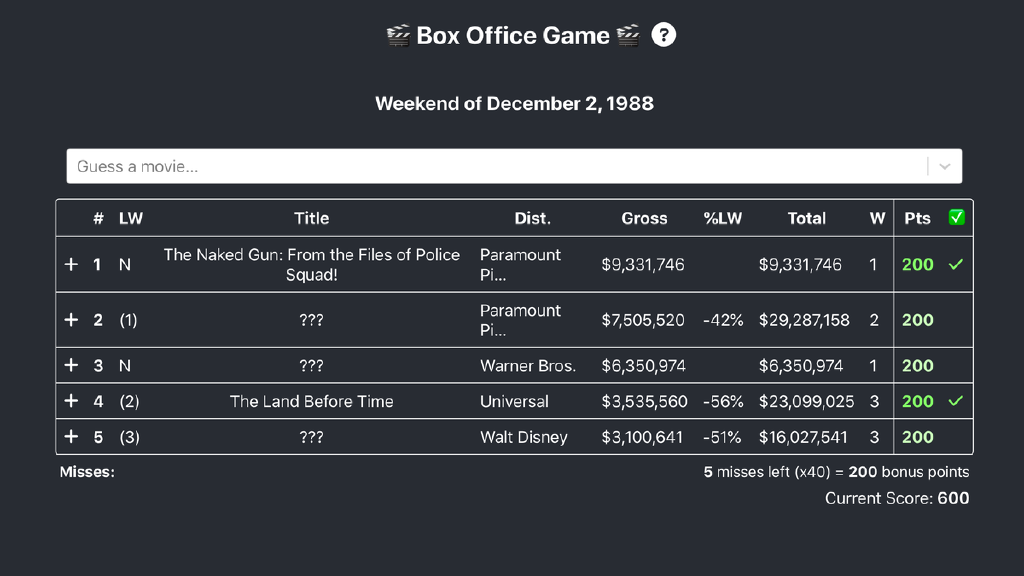Click the Box Office Game heading

512,36
